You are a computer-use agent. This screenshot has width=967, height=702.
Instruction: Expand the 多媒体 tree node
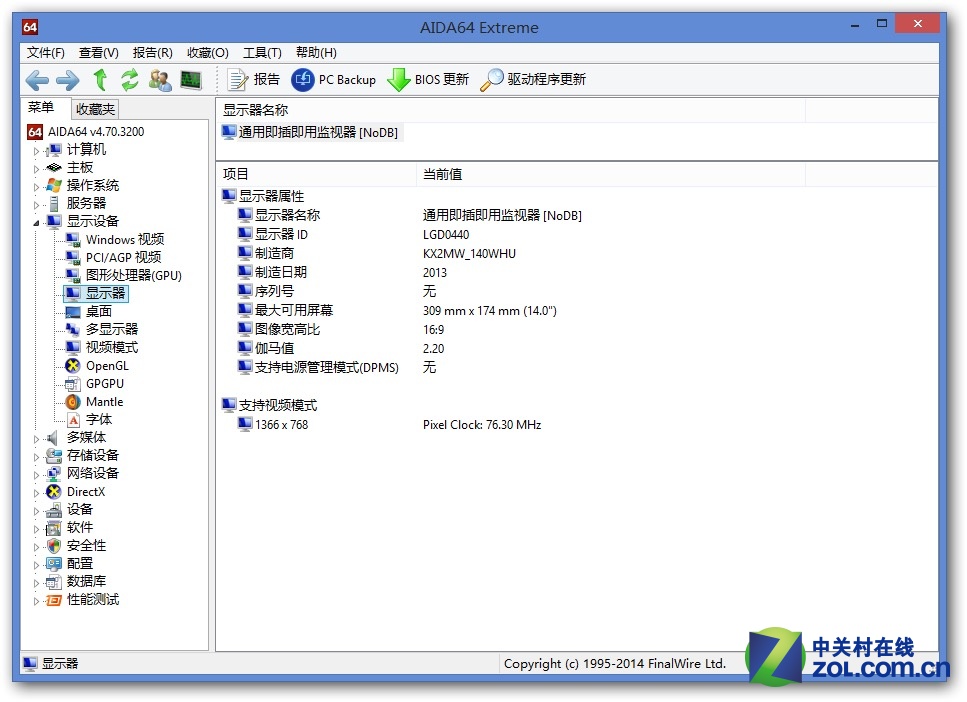pos(36,439)
